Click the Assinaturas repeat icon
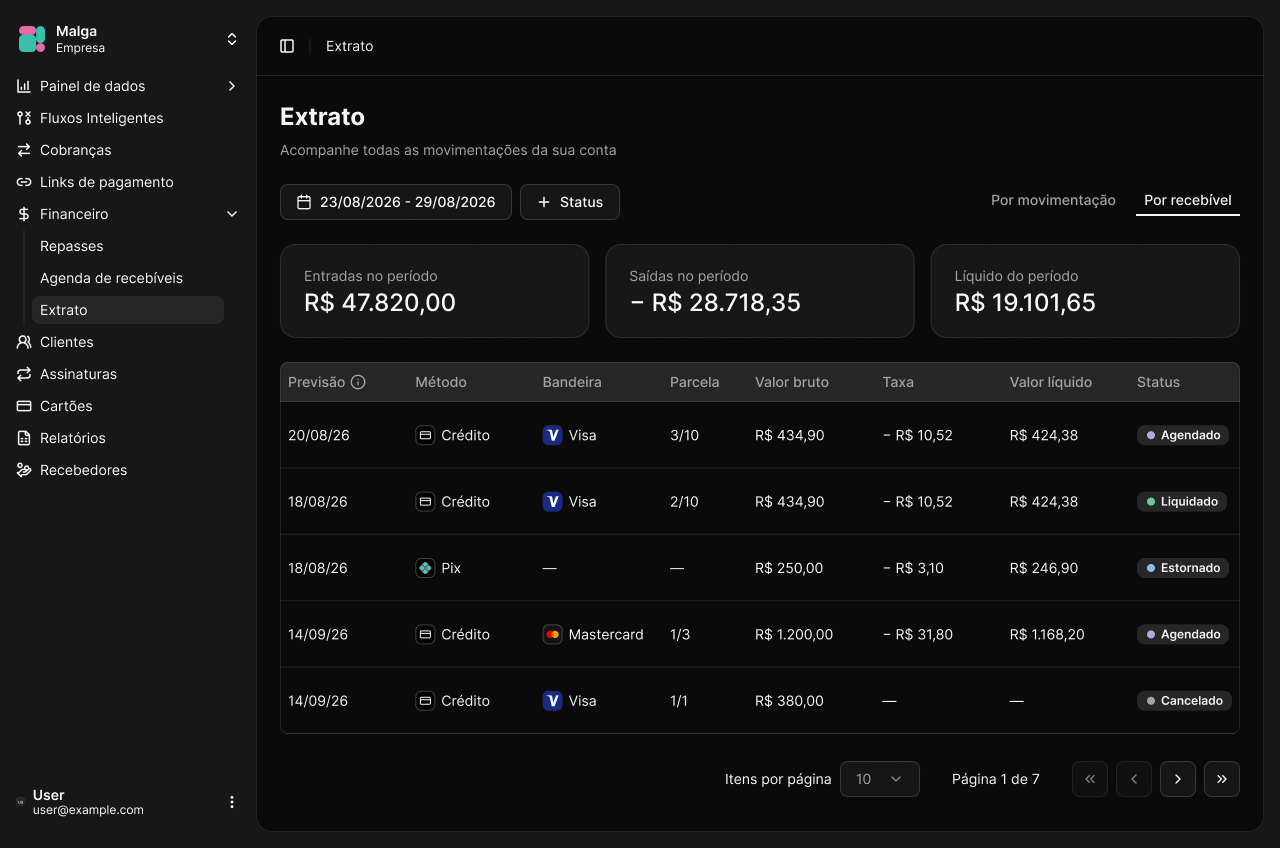The height and width of the screenshot is (848, 1280). tap(24, 374)
